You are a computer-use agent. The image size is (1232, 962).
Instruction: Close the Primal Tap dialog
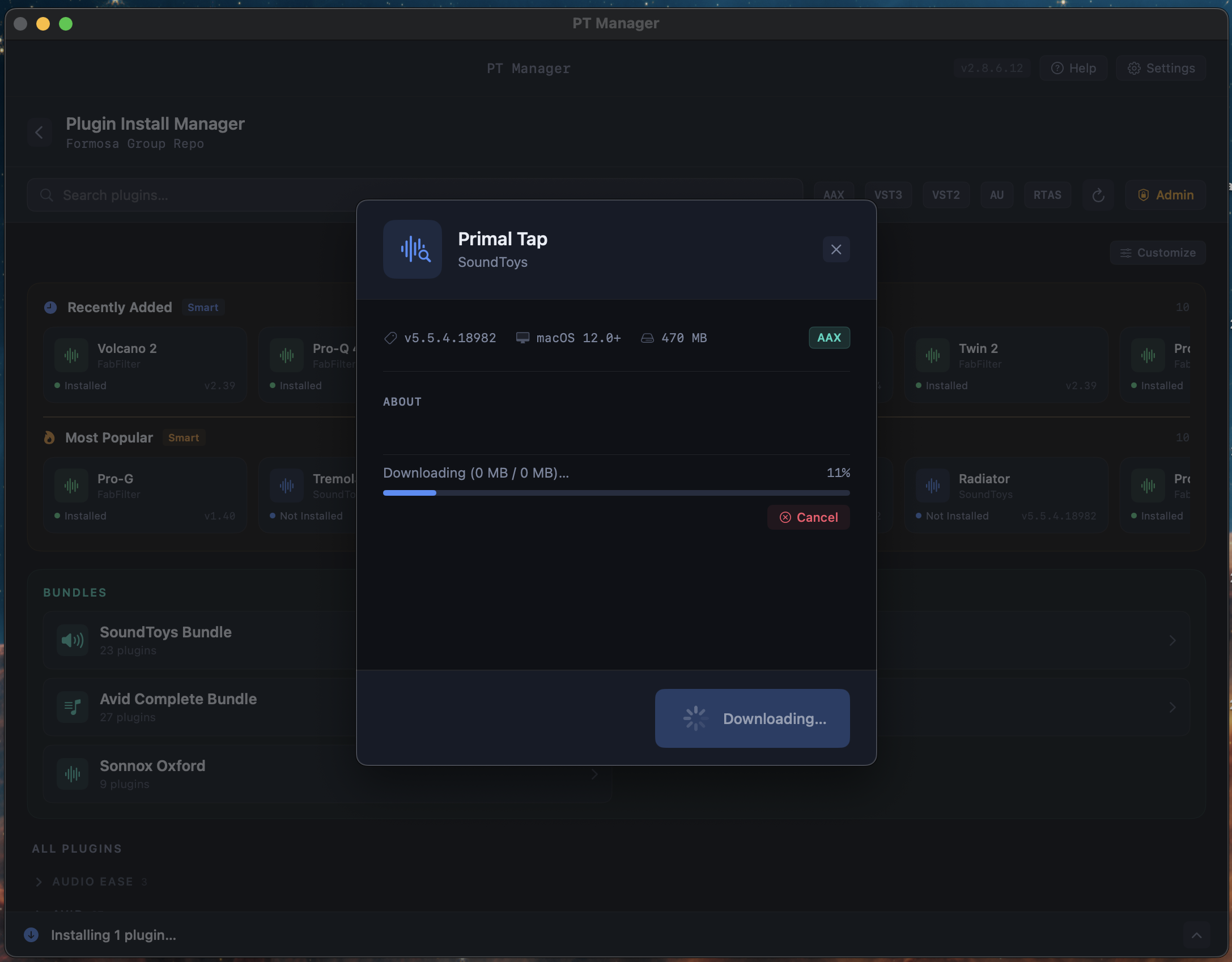[x=836, y=249]
